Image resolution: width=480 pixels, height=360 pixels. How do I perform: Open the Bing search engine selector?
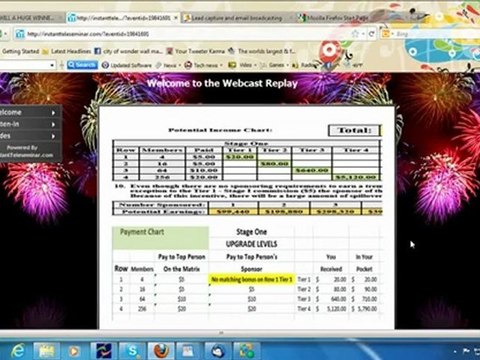tap(387, 34)
